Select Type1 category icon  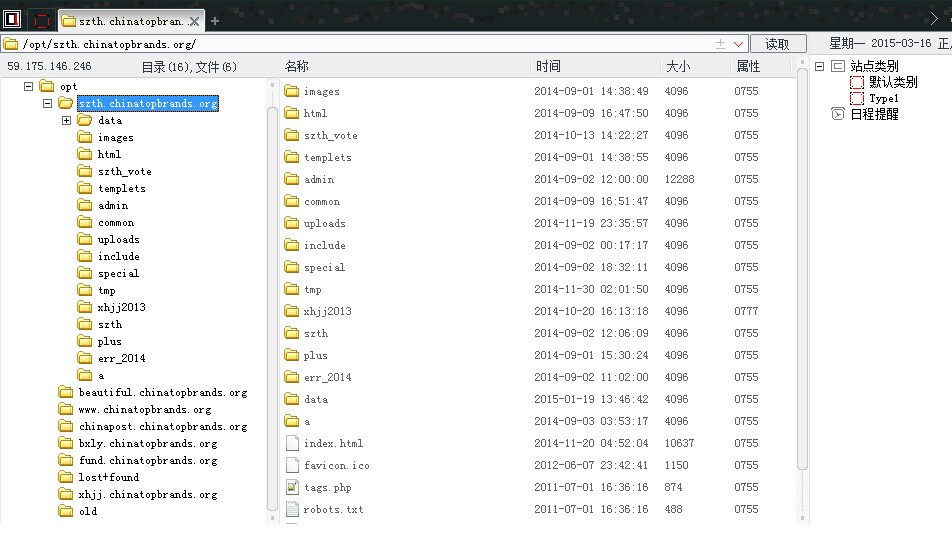tap(857, 98)
